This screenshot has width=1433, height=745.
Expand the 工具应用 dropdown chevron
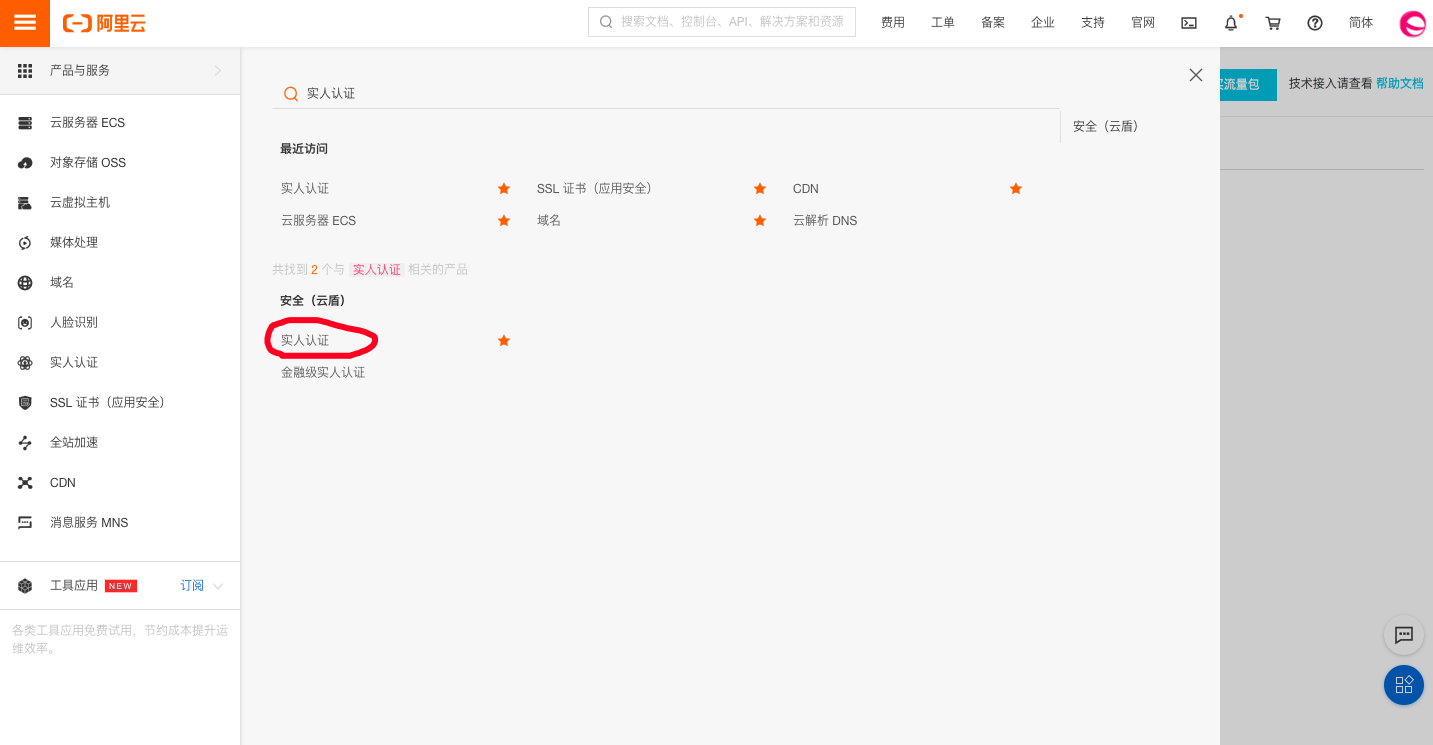pos(218,586)
